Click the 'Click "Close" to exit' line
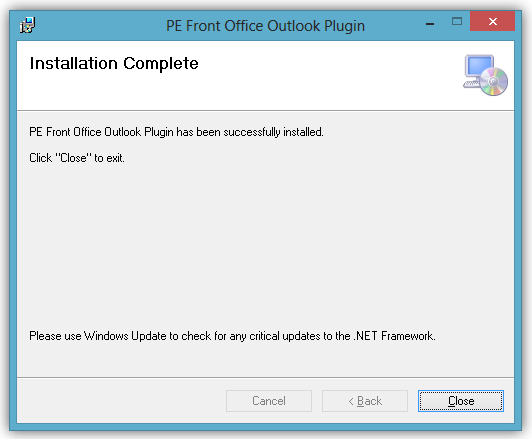532x439 pixels. [77, 158]
